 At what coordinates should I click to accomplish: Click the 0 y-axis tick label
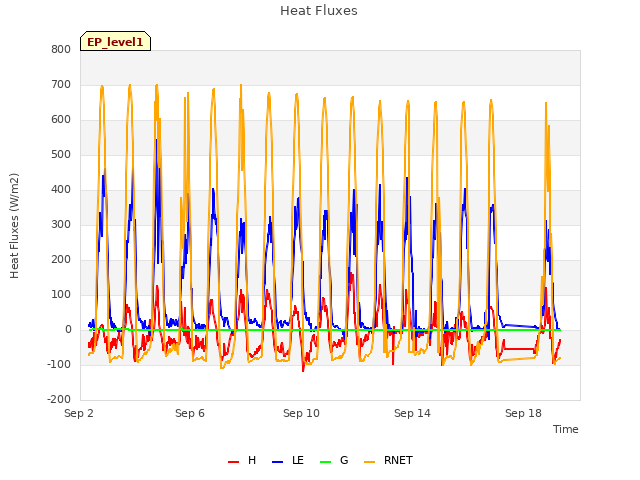click(68, 330)
